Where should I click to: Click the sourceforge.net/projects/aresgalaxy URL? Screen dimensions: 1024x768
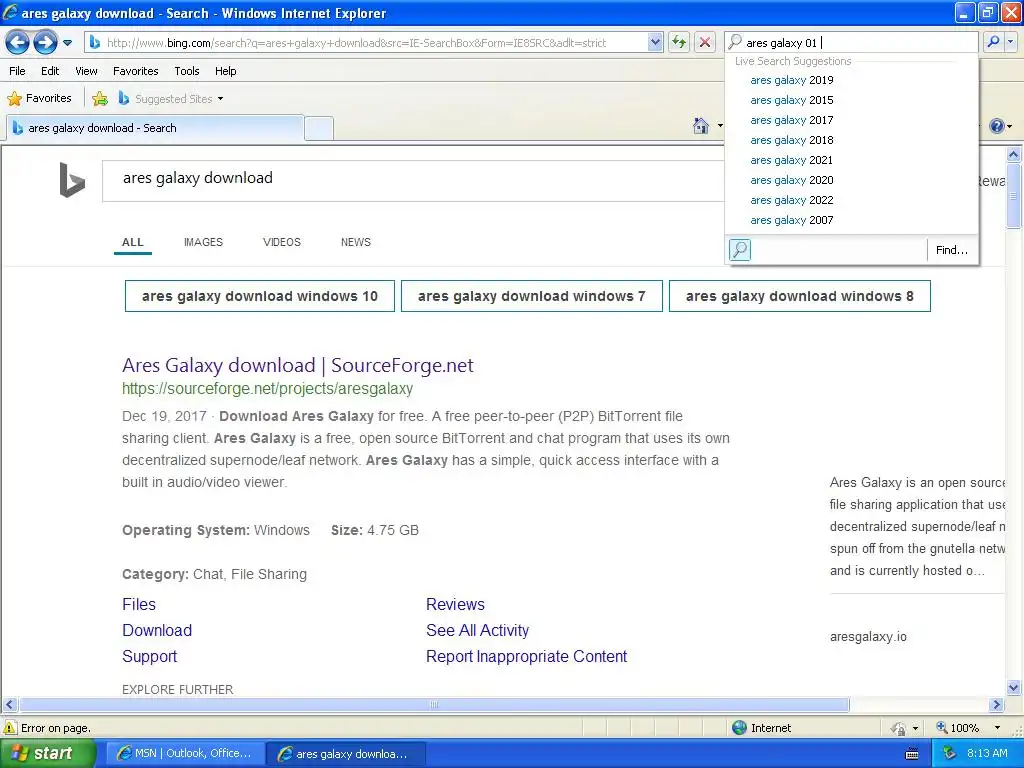[x=268, y=389]
